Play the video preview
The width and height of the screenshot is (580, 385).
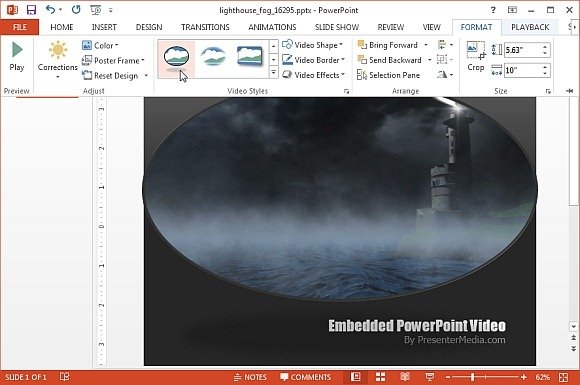pos(17,56)
